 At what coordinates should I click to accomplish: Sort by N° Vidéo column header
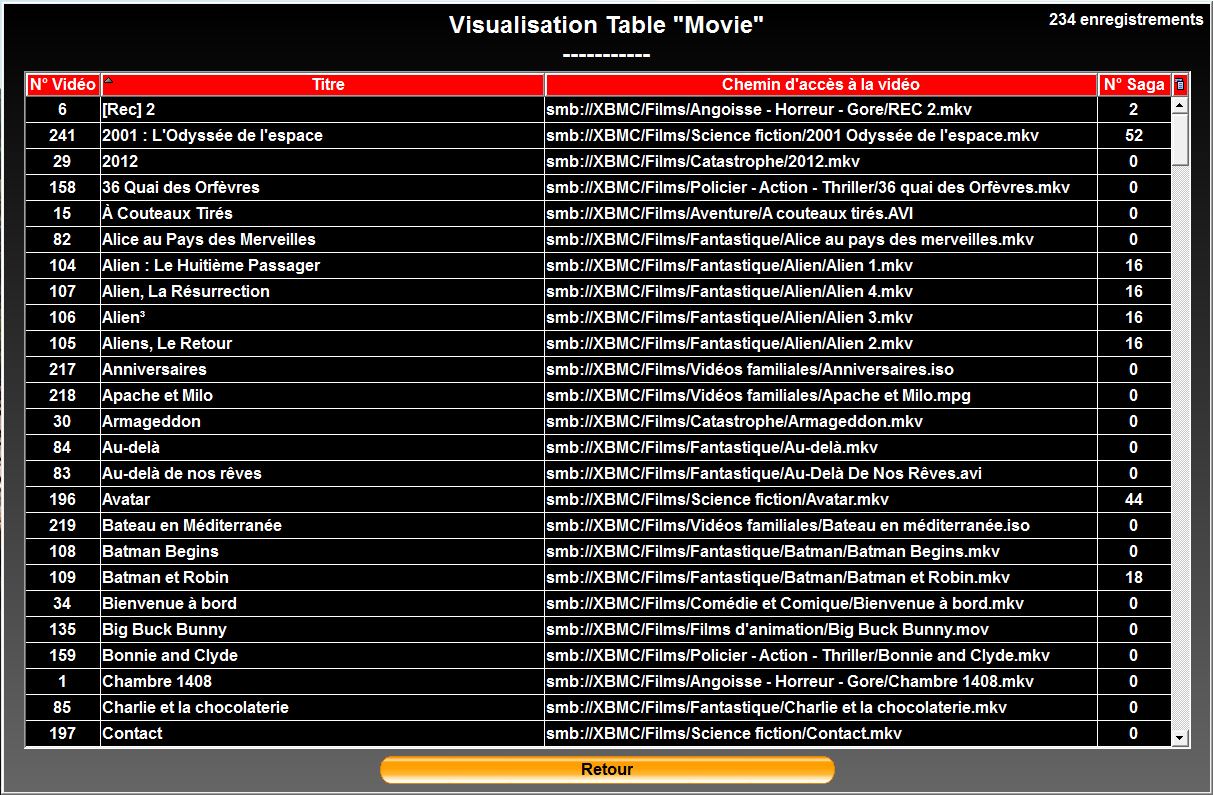[x=62, y=85]
